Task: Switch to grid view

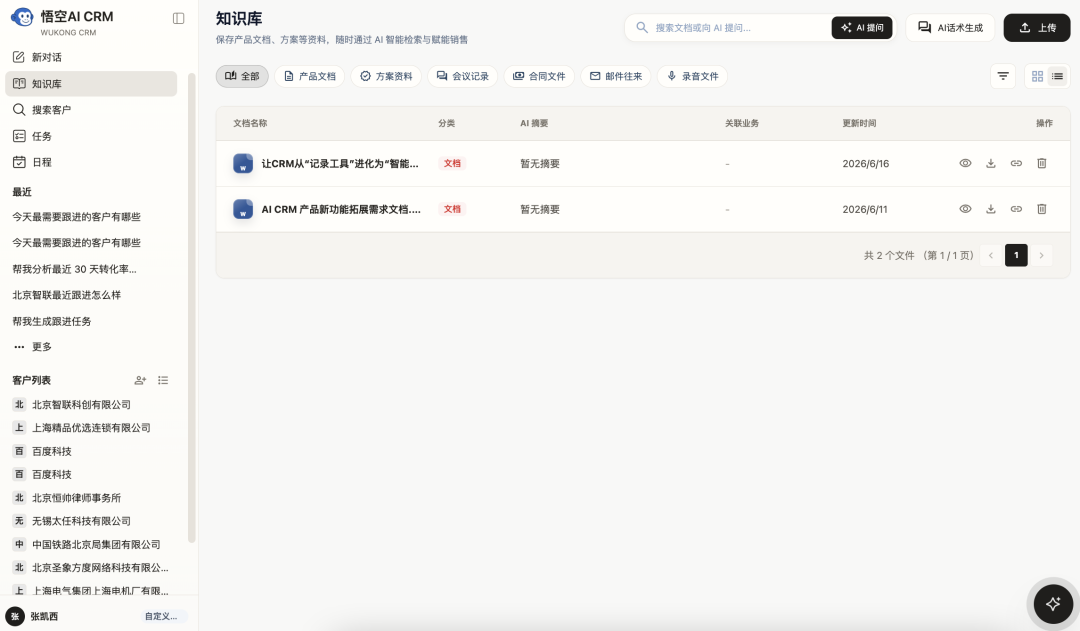Action: pos(1037,76)
